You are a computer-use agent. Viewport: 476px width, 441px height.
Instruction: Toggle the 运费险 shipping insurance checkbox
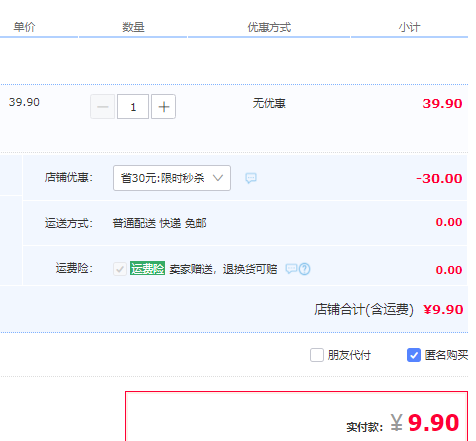120,269
